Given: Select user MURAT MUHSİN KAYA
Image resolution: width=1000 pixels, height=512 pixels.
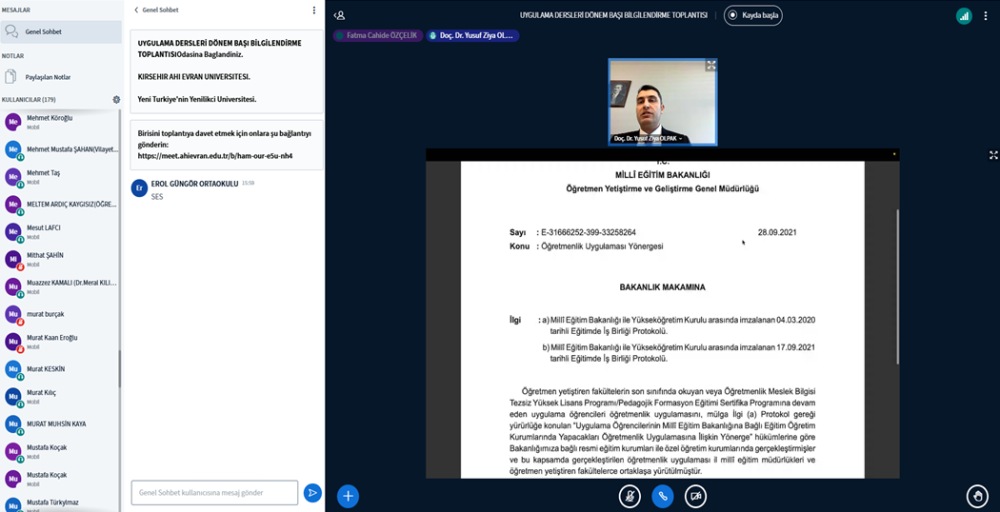Looking at the screenshot, I should pyautogui.click(x=61, y=424).
